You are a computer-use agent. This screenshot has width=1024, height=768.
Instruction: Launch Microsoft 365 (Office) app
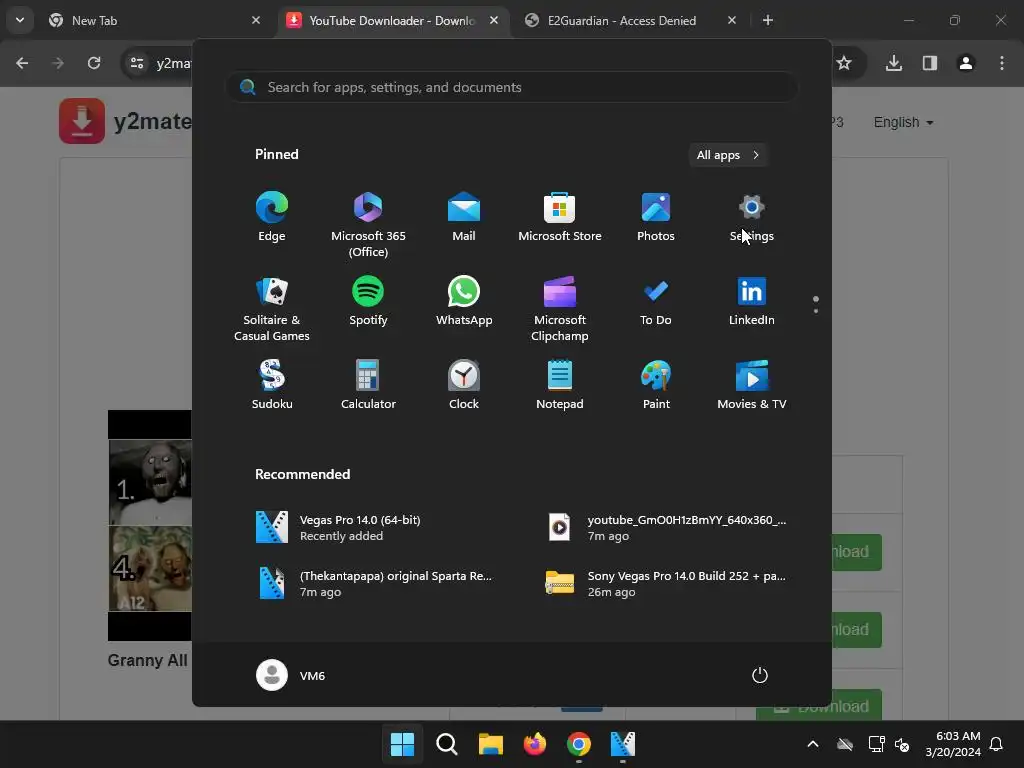368,225
